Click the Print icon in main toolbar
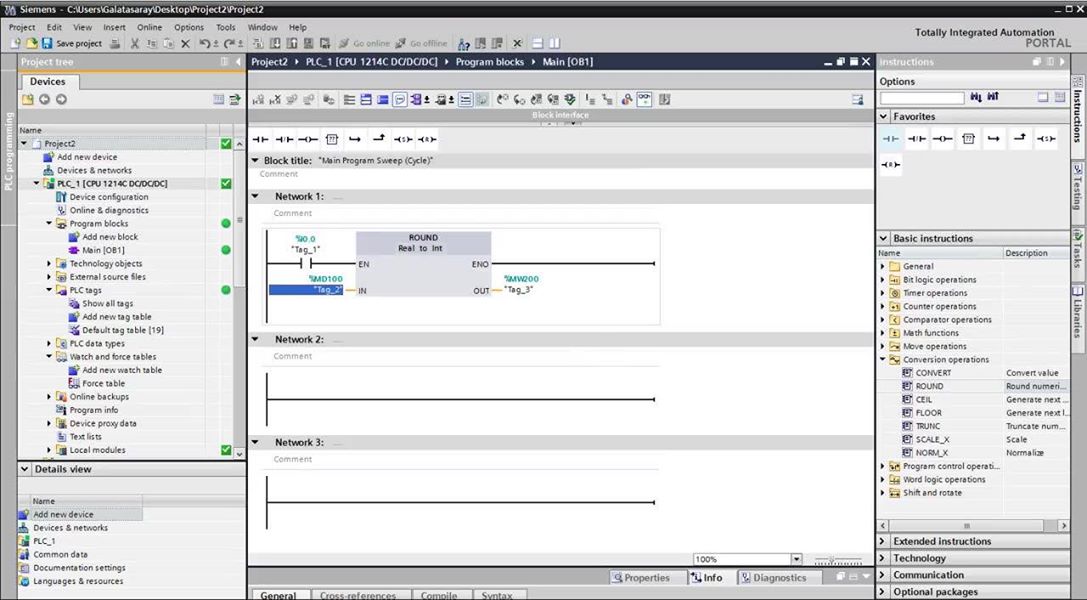This screenshot has height=600, width=1087. tap(115, 44)
